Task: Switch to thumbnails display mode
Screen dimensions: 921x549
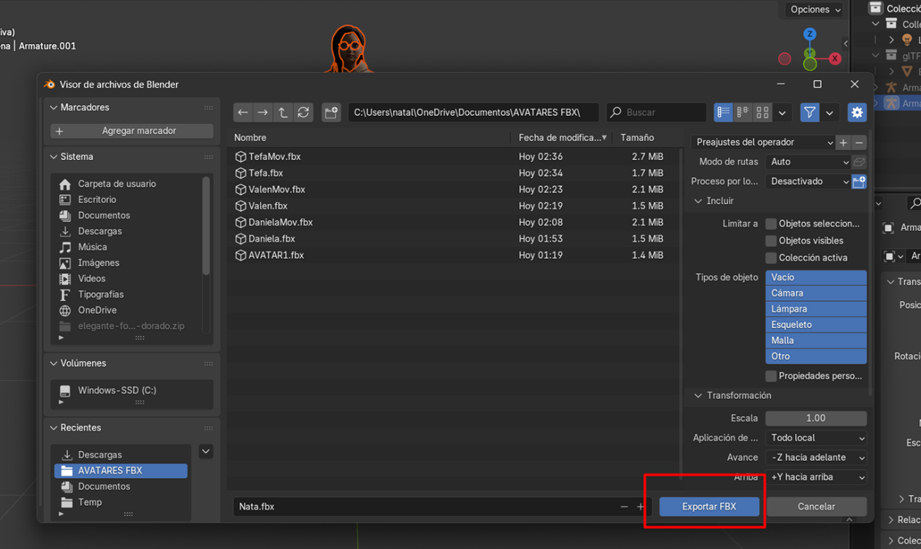Action: point(762,112)
